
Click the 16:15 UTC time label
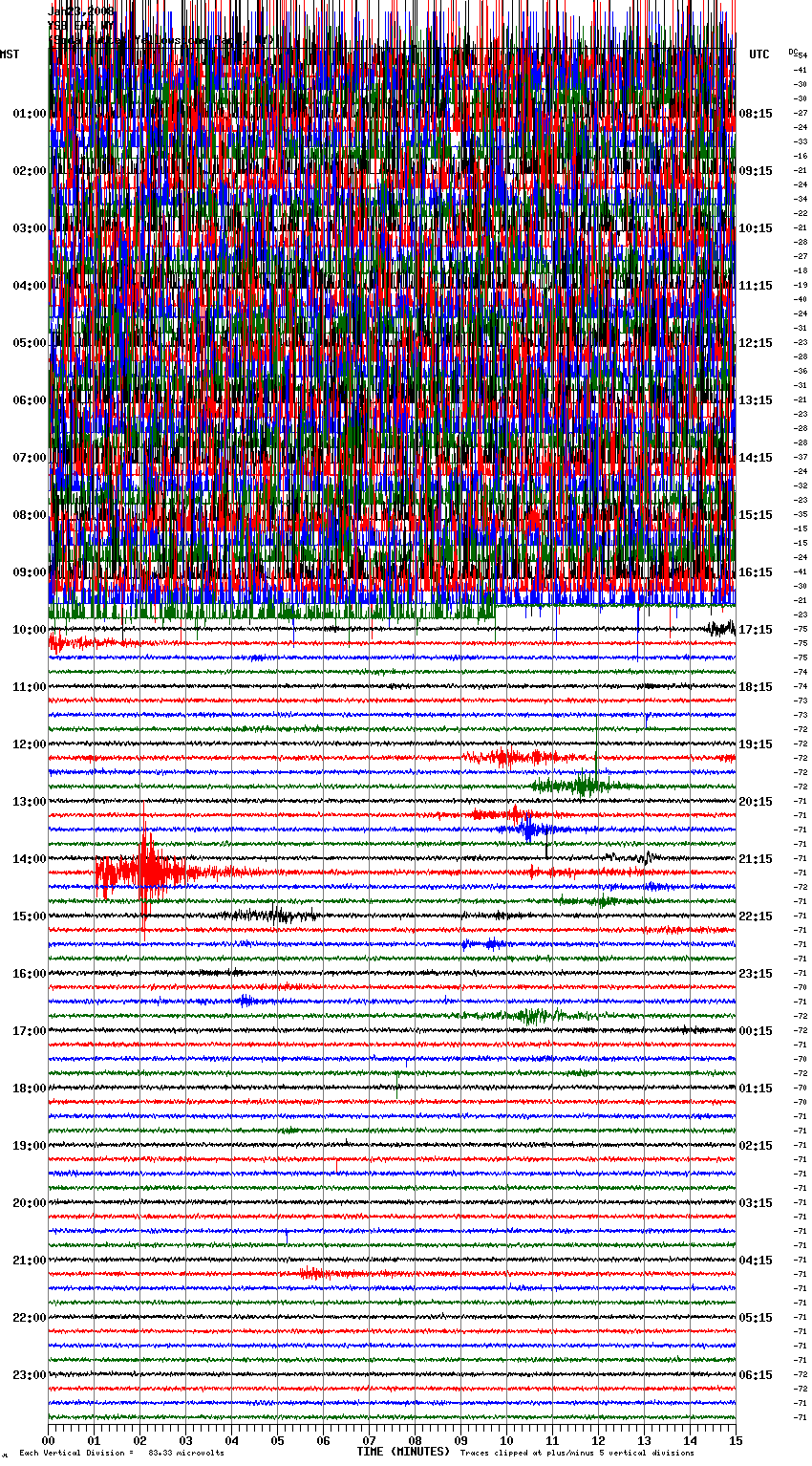point(756,572)
